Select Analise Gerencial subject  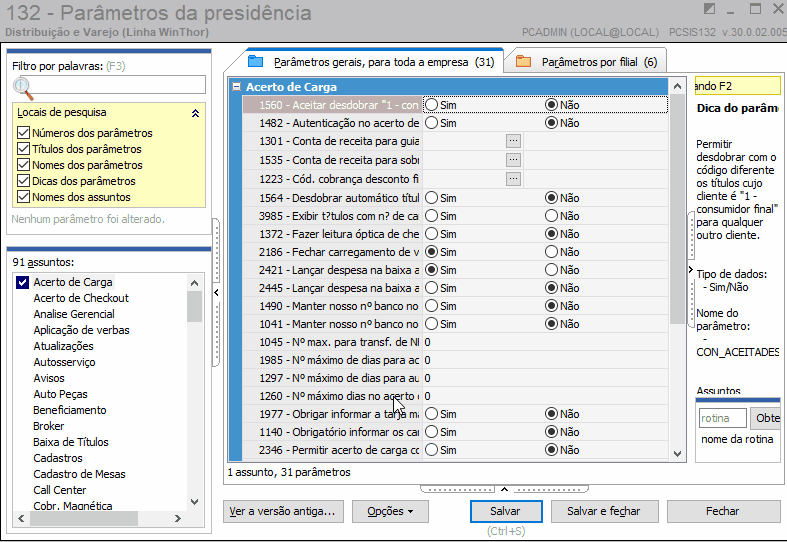coord(74,314)
